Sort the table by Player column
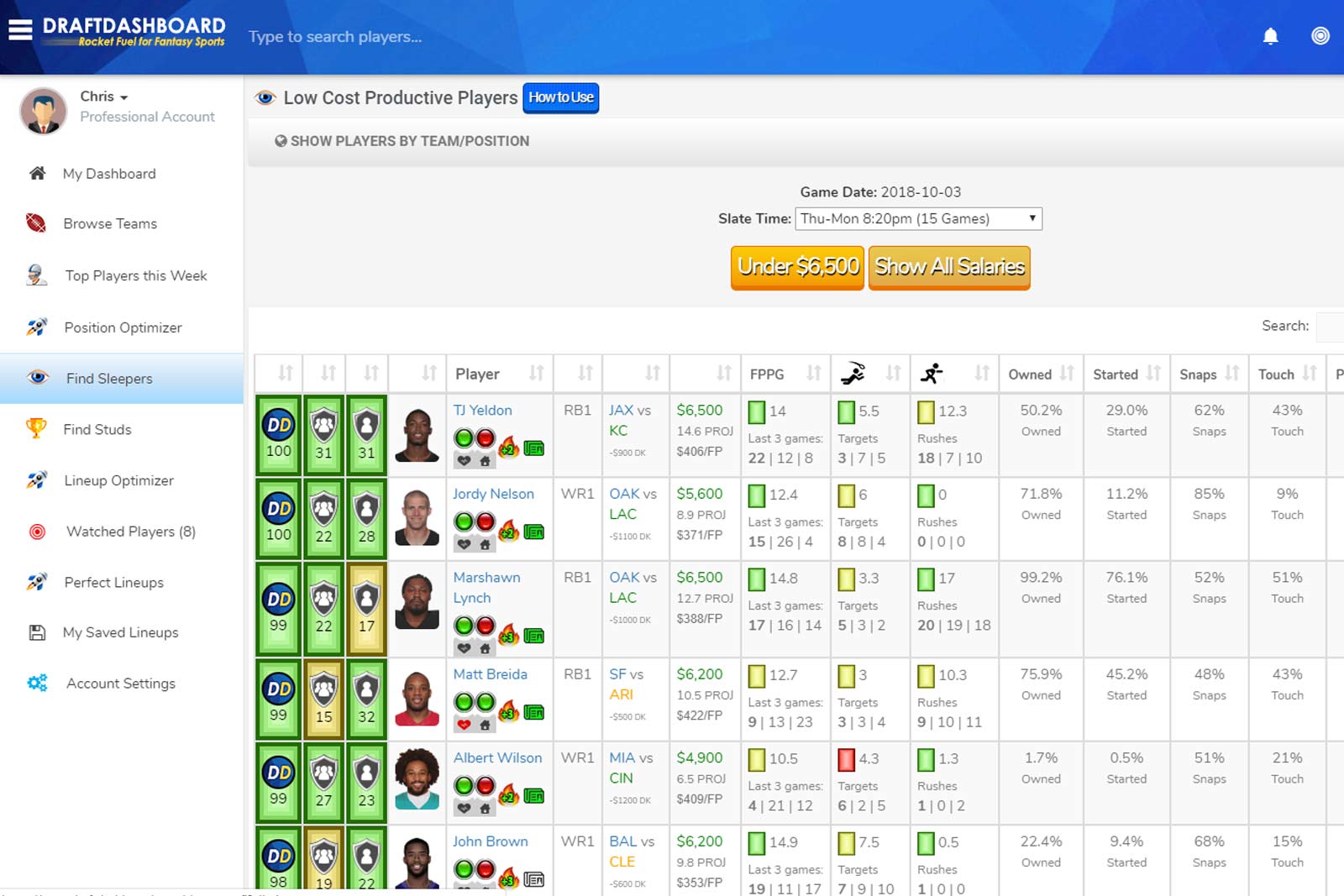This screenshot has width=1344, height=896. 499,373
